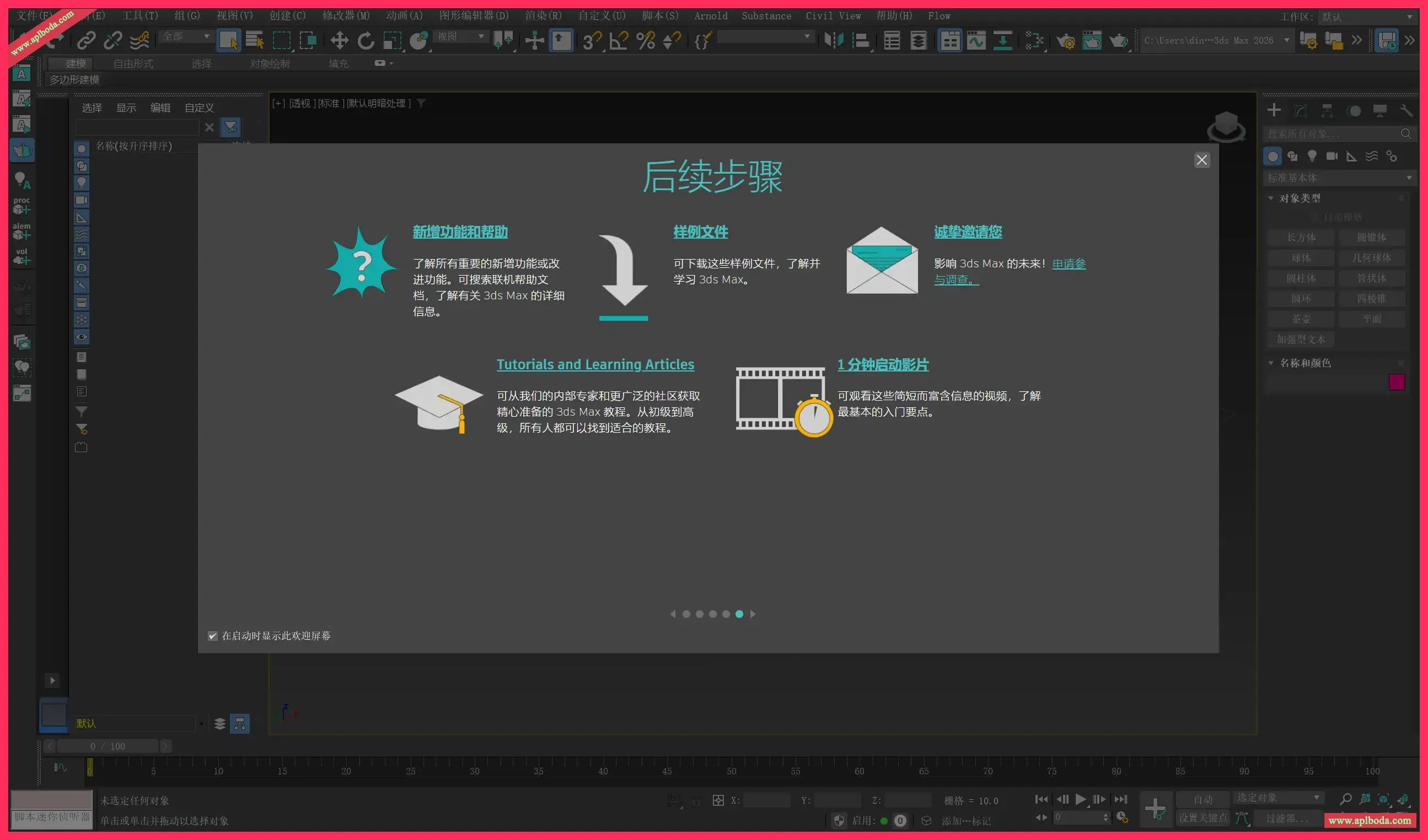This screenshot has height=840, width=1428.
Task: Click the Cameras category icon
Action: (x=1332, y=157)
